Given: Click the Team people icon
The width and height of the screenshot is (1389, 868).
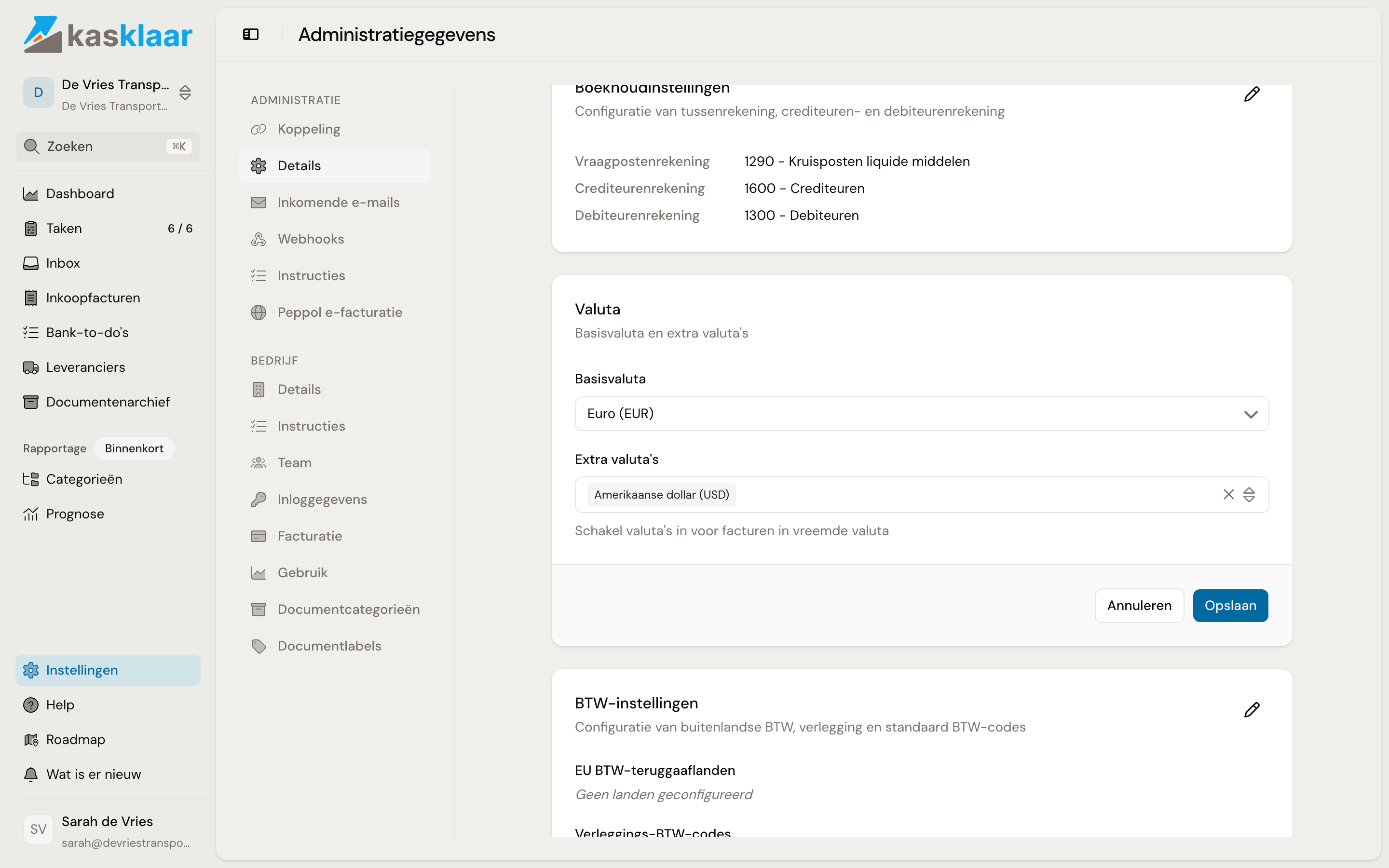Looking at the screenshot, I should [259, 463].
